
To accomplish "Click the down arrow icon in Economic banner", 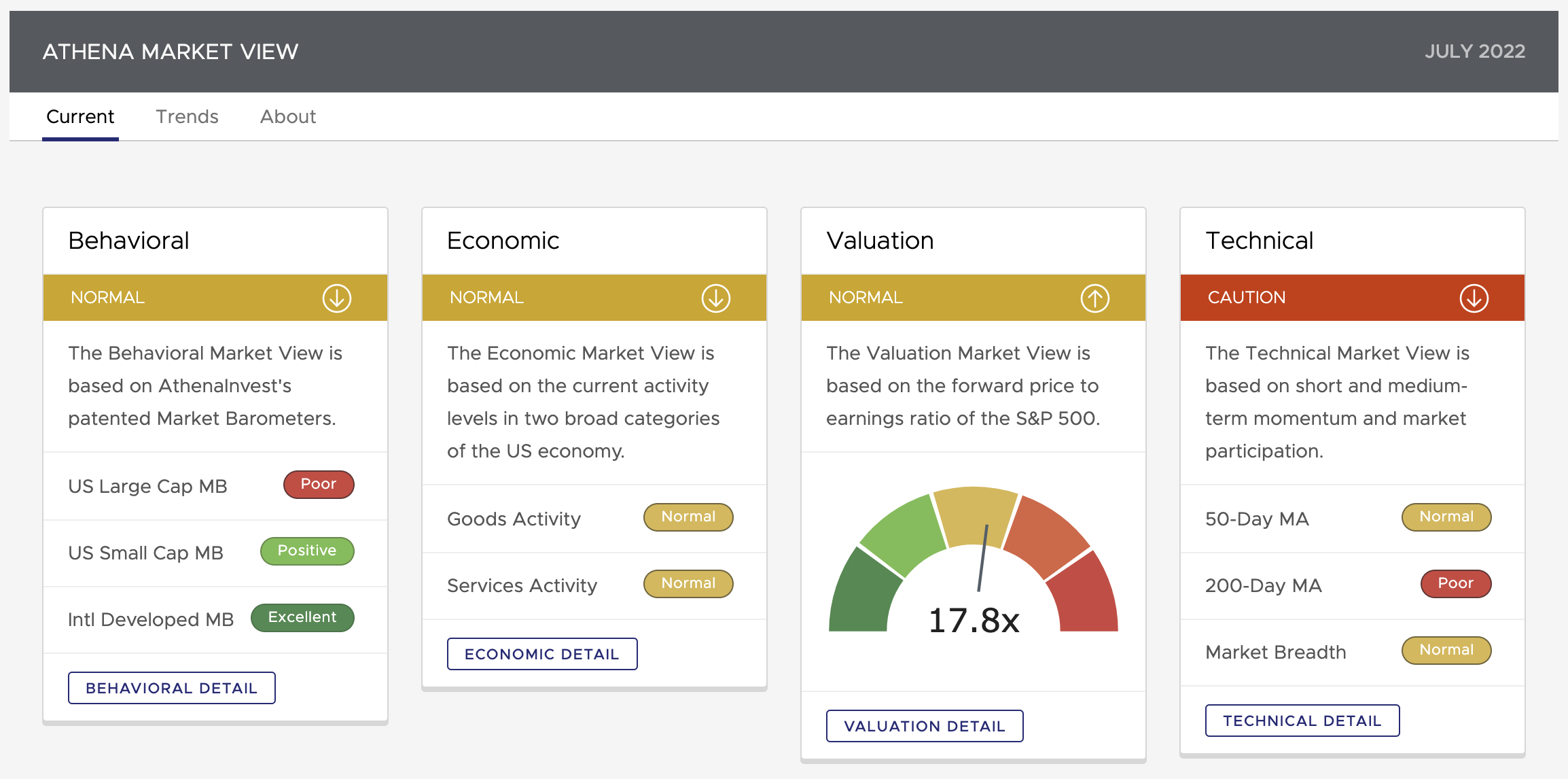I will pos(715,298).
